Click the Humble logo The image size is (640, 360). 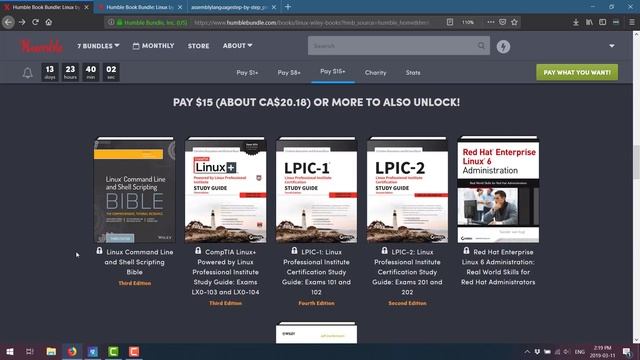coord(42,46)
